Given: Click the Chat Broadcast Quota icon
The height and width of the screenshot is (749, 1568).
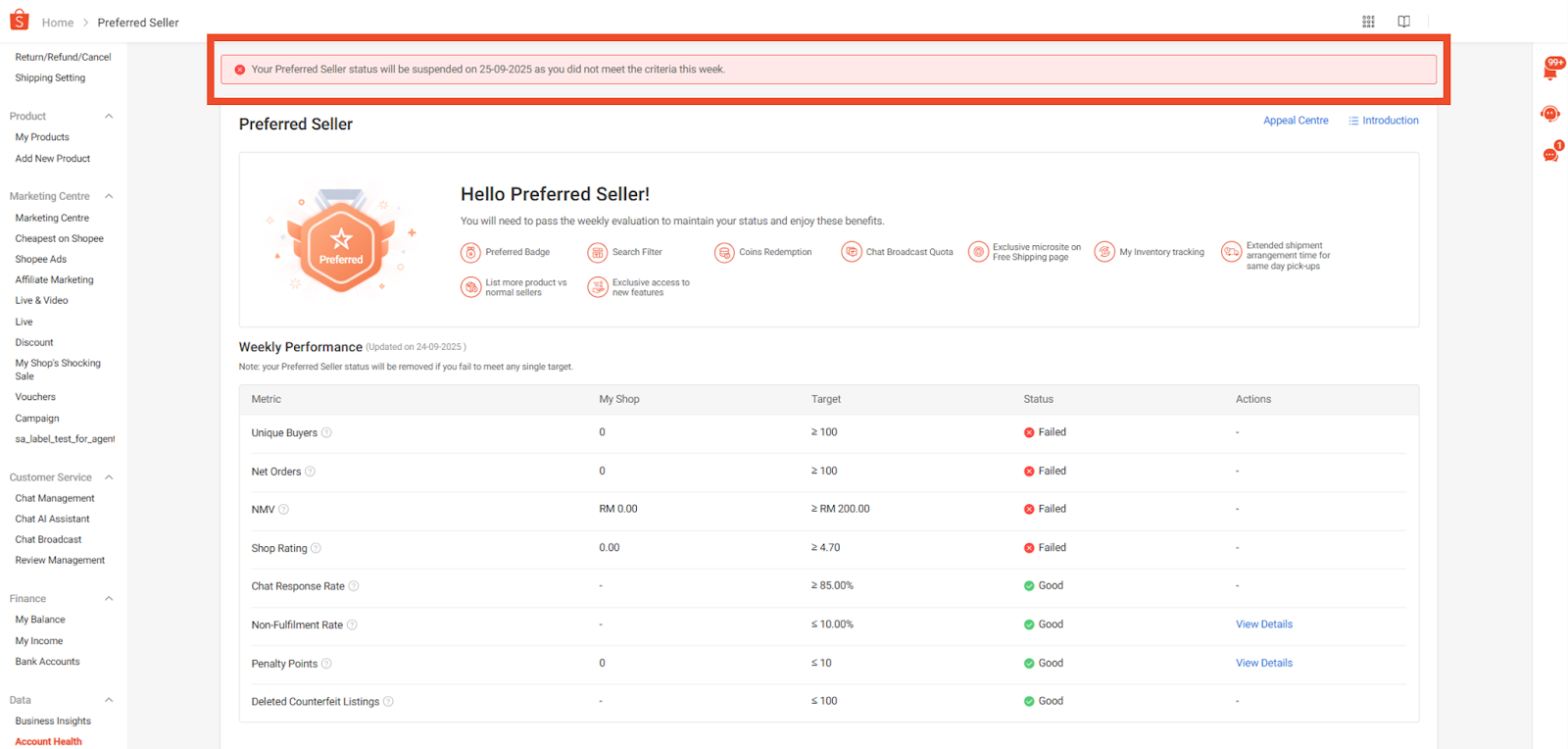Looking at the screenshot, I should click(852, 252).
